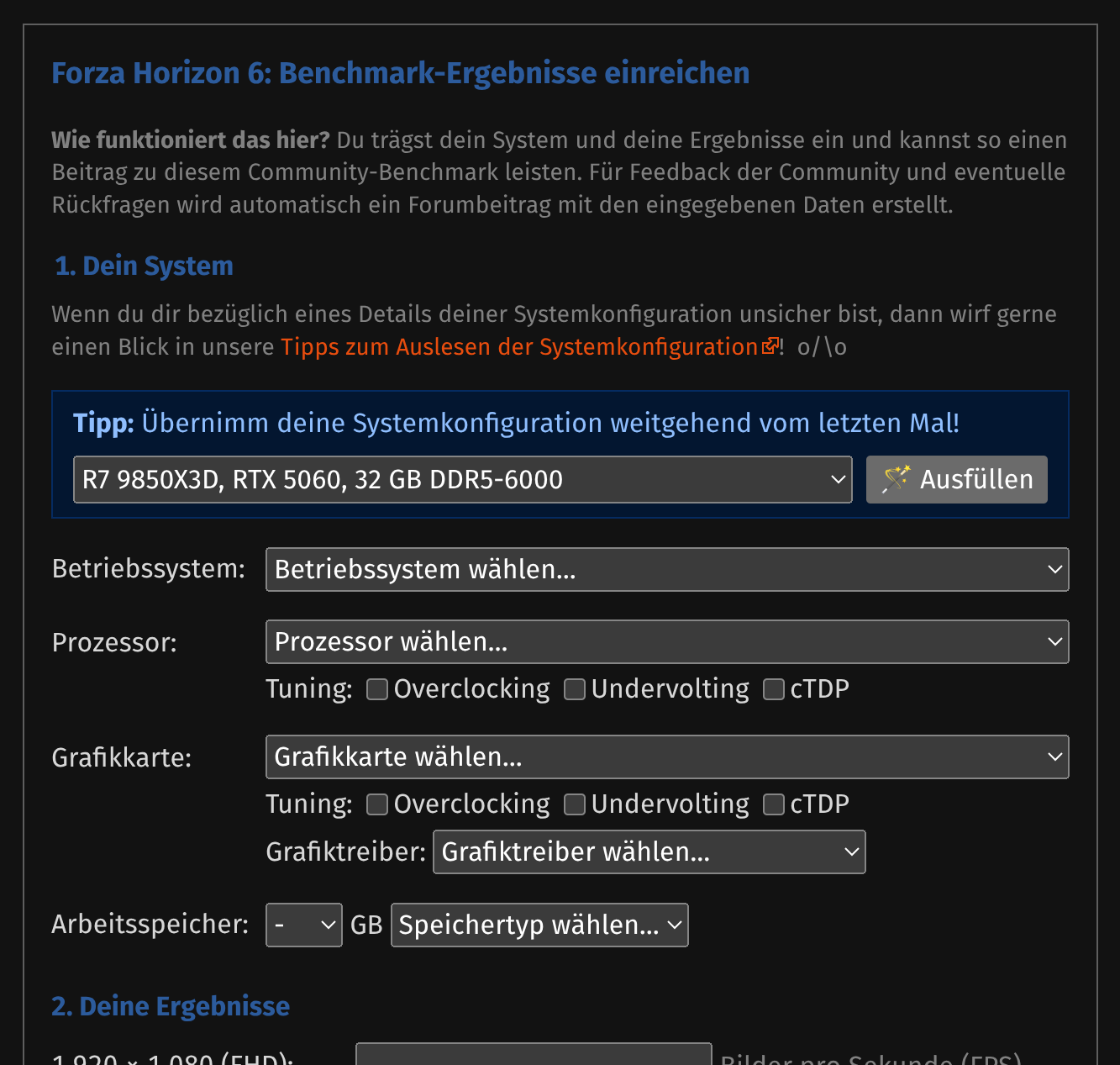
Task: Click the Ausfüllen button
Action: [x=957, y=480]
